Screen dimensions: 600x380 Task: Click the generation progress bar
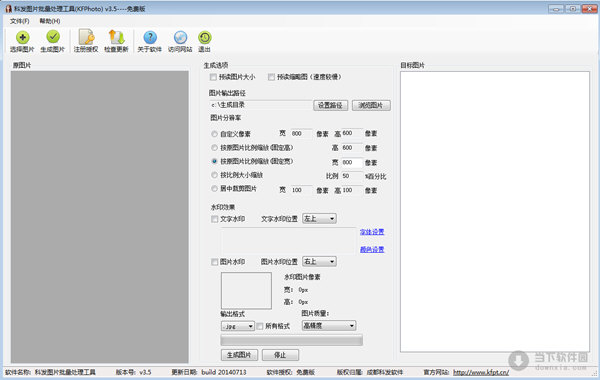click(292, 340)
